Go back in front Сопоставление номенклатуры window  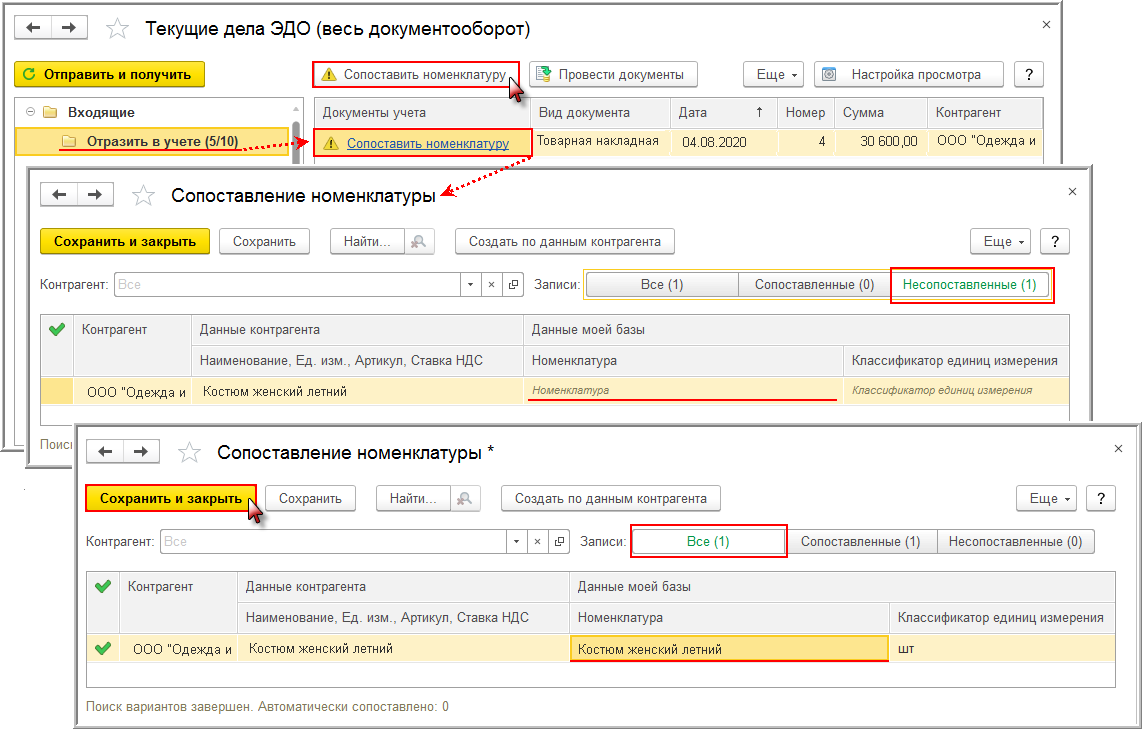105,452
